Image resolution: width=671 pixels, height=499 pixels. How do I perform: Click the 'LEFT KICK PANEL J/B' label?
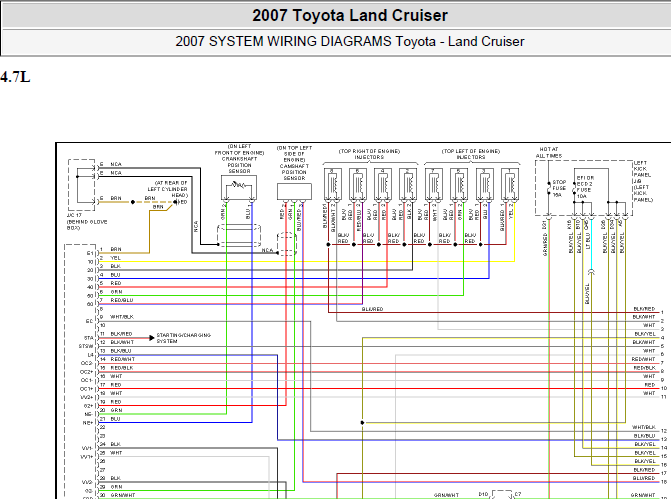[643, 172]
